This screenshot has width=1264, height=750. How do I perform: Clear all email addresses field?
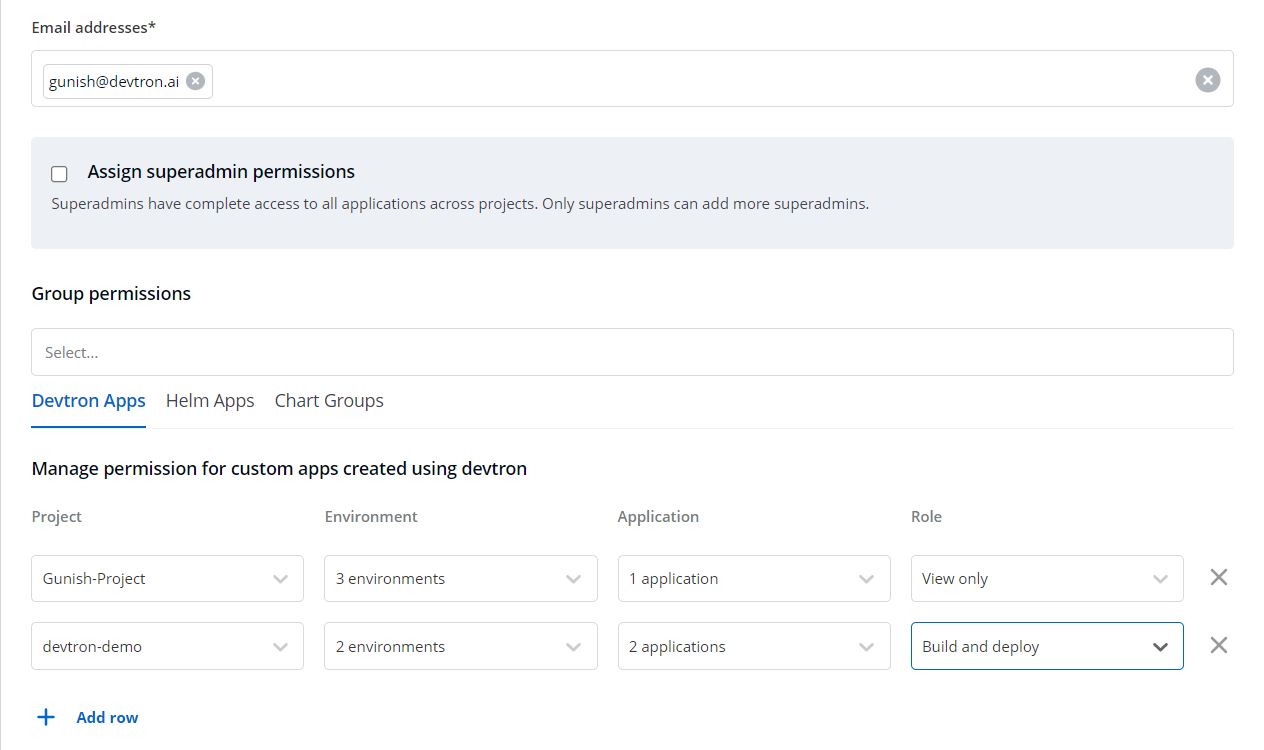click(1207, 80)
